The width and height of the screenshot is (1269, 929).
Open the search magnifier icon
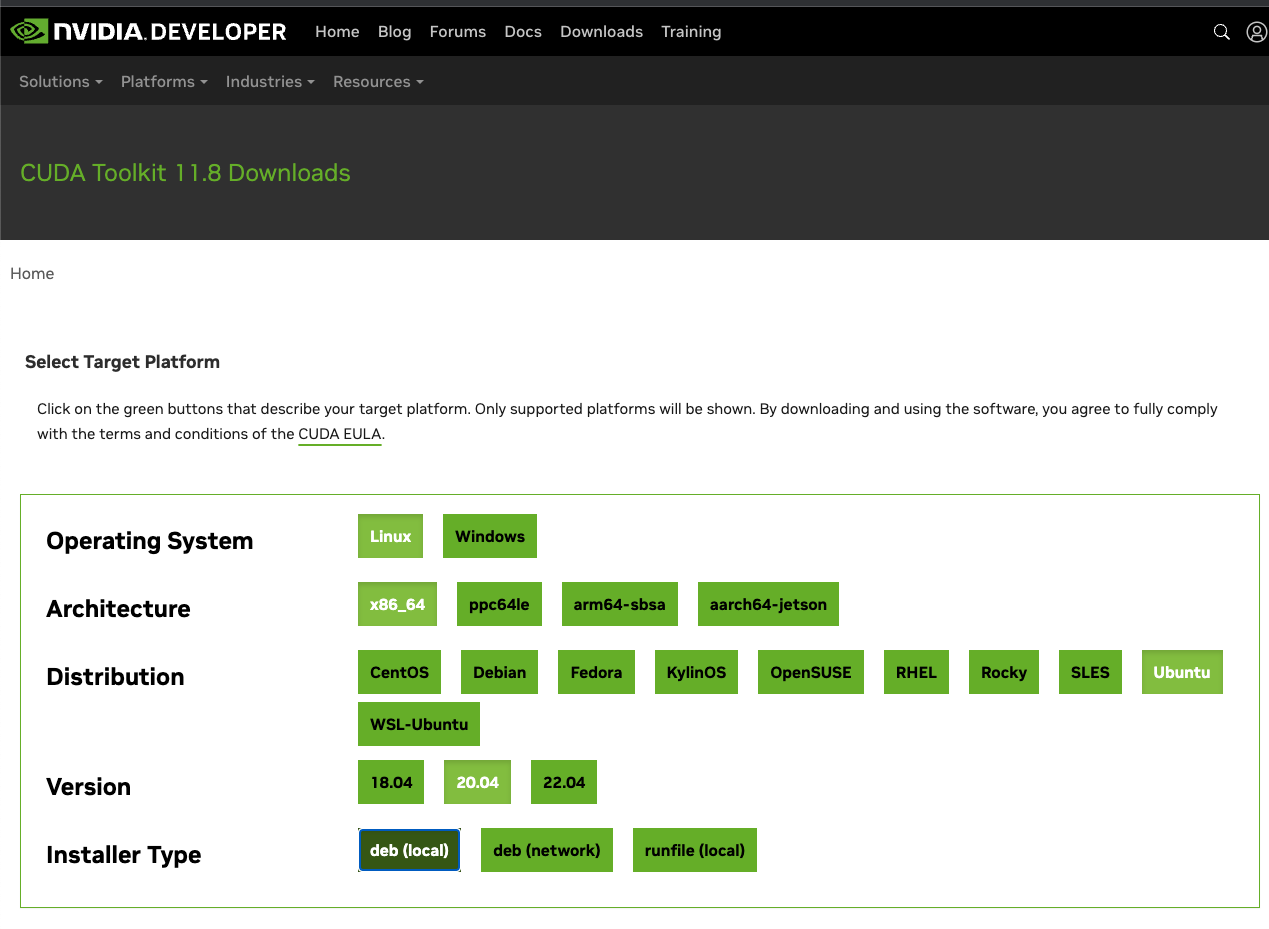pos(1221,32)
